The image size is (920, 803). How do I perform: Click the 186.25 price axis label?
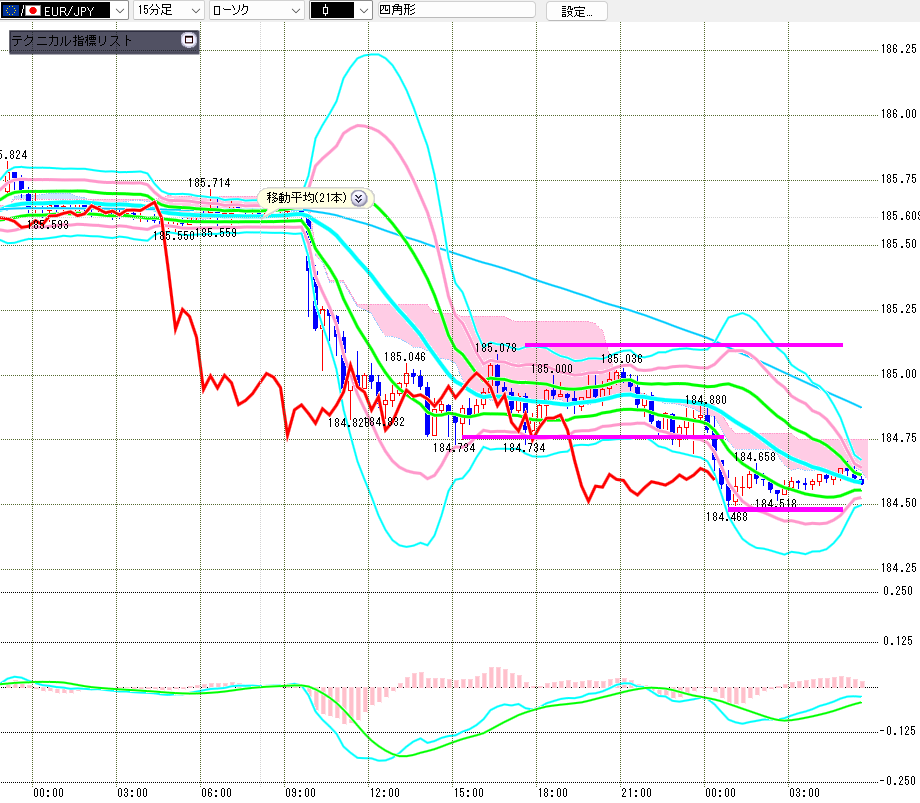click(898, 49)
